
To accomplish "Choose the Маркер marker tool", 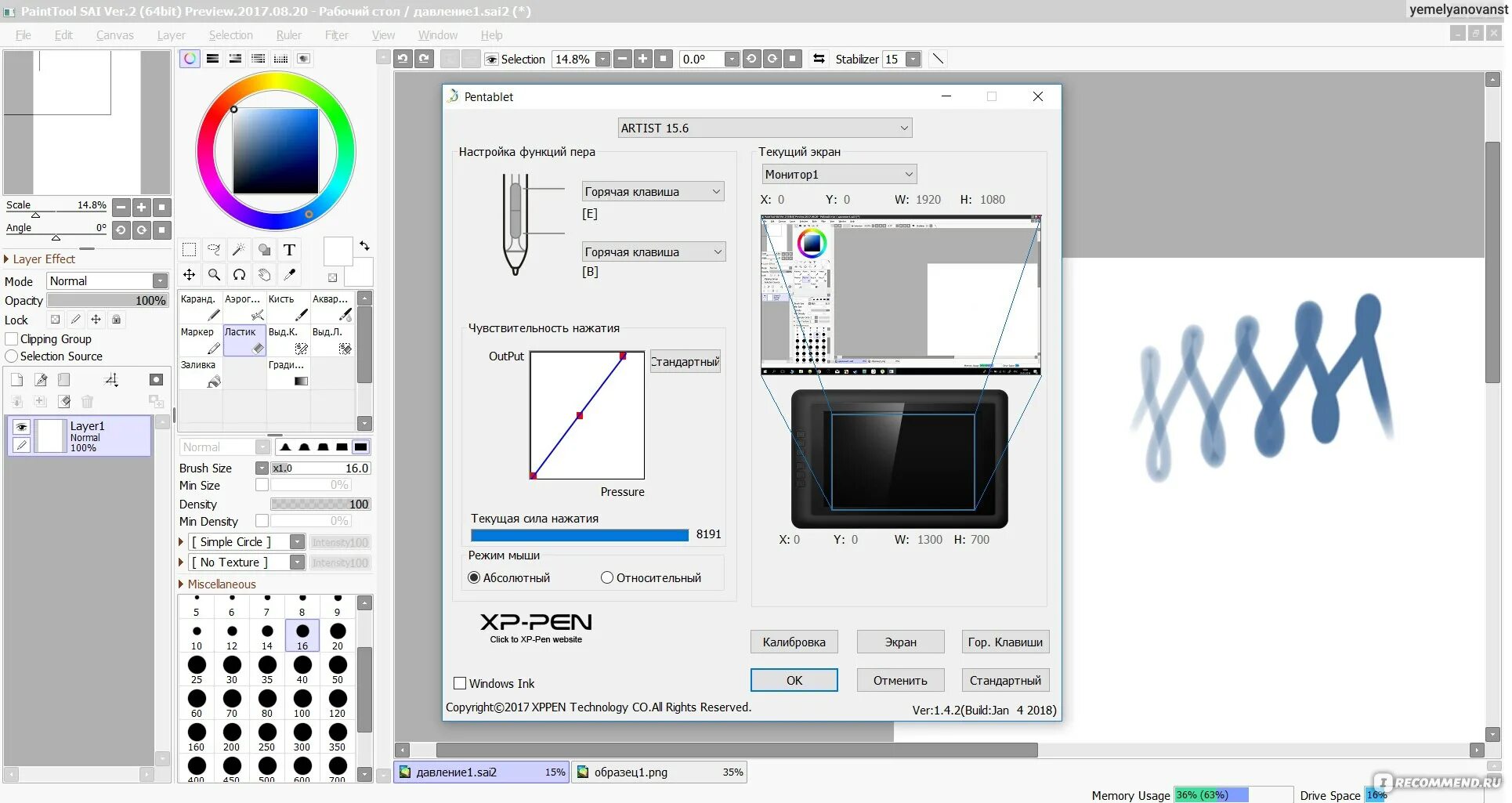I will coord(200,340).
